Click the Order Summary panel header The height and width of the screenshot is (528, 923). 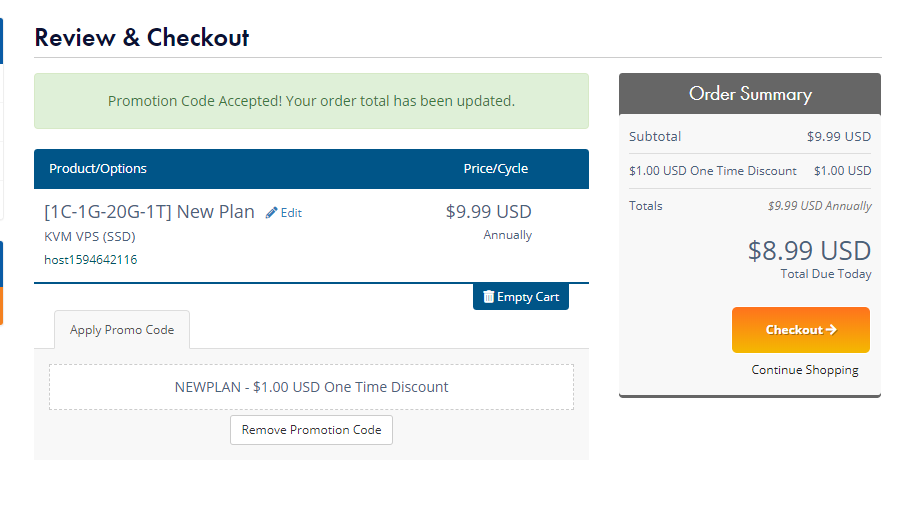pyautogui.click(x=750, y=94)
